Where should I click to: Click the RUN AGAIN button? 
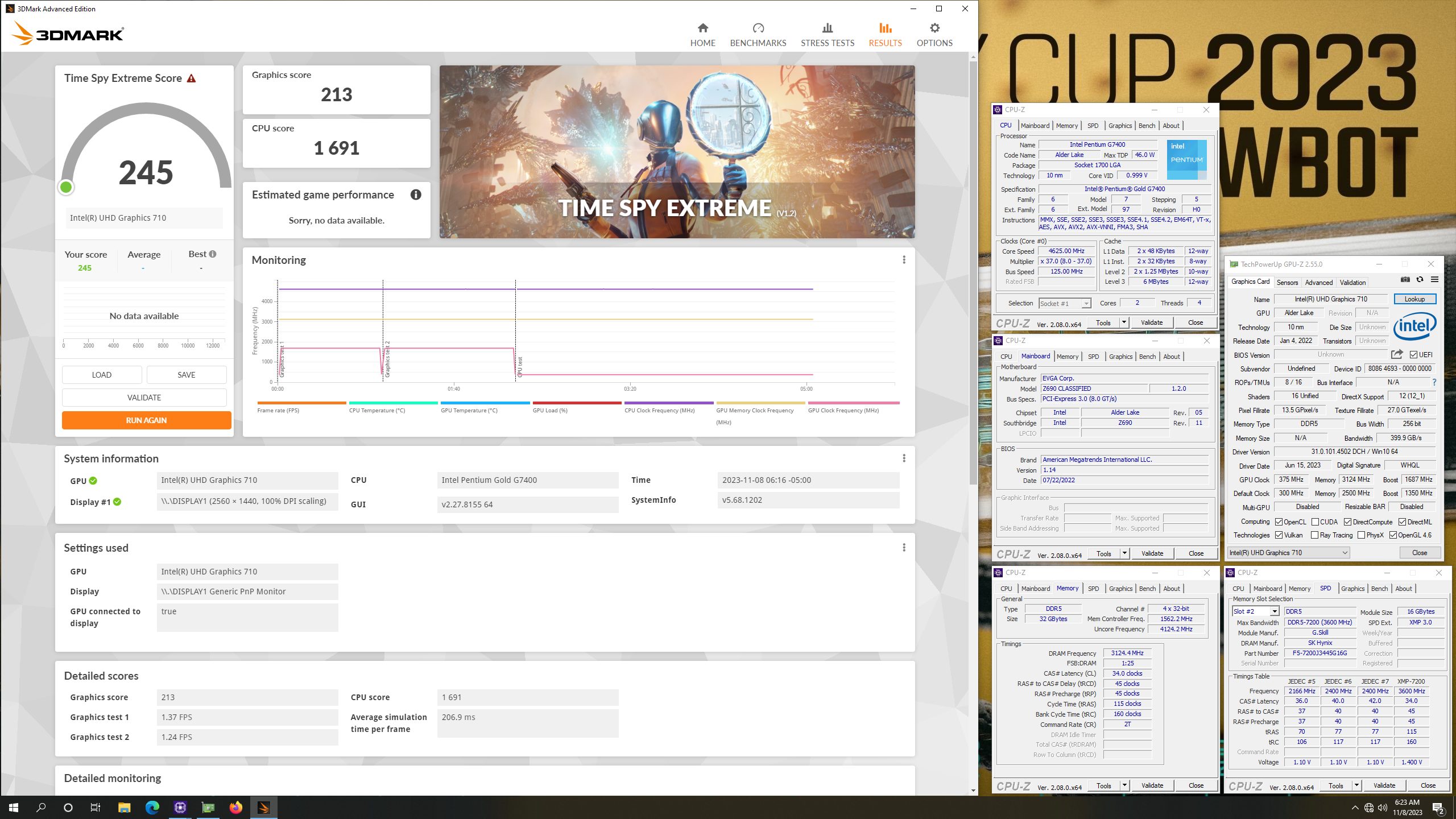tap(146, 420)
